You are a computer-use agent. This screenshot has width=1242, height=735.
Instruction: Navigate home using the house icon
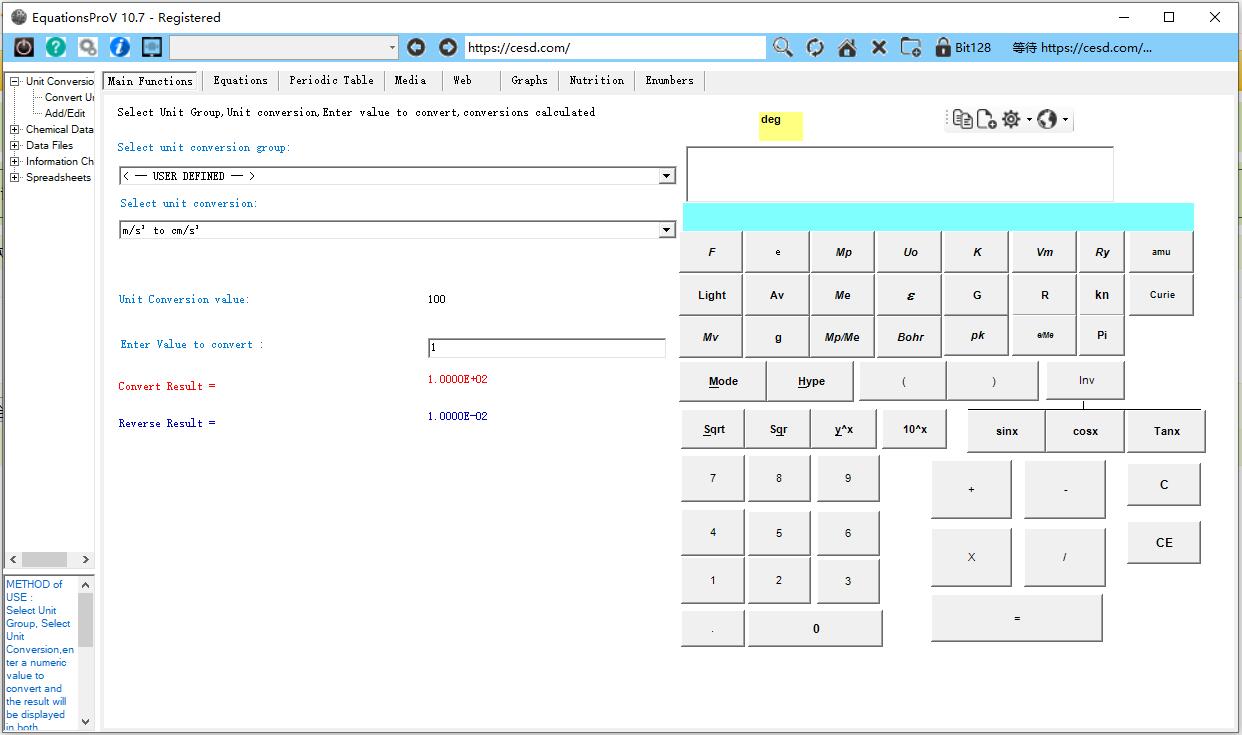coord(845,46)
